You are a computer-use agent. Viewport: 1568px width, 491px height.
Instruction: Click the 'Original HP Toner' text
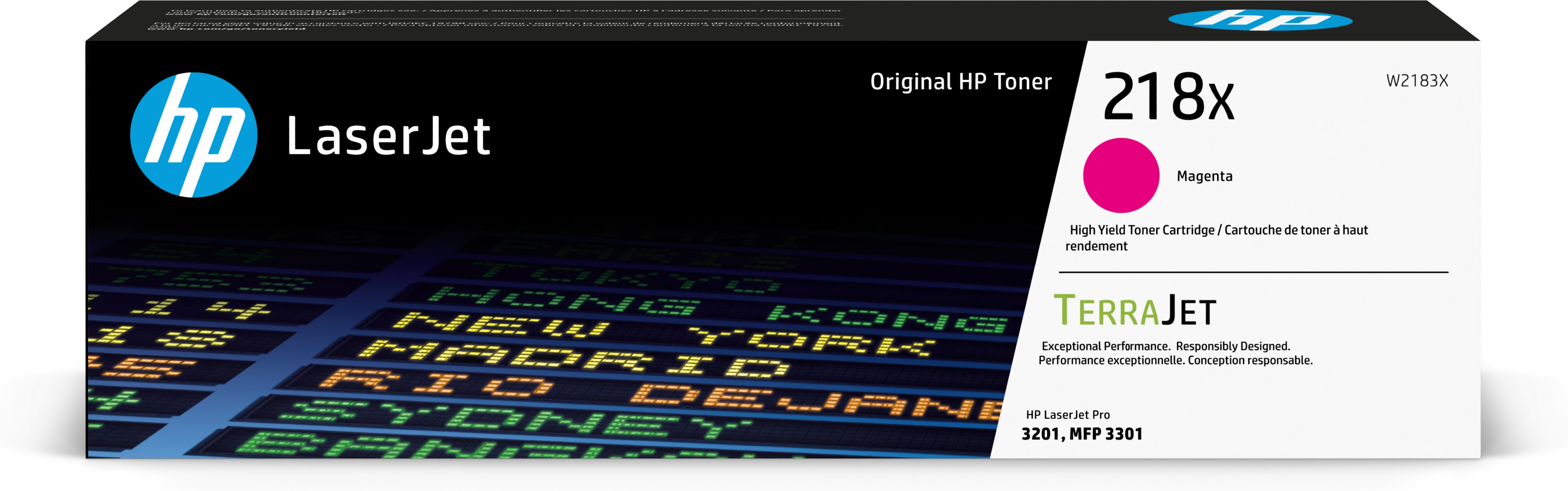click(x=961, y=82)
